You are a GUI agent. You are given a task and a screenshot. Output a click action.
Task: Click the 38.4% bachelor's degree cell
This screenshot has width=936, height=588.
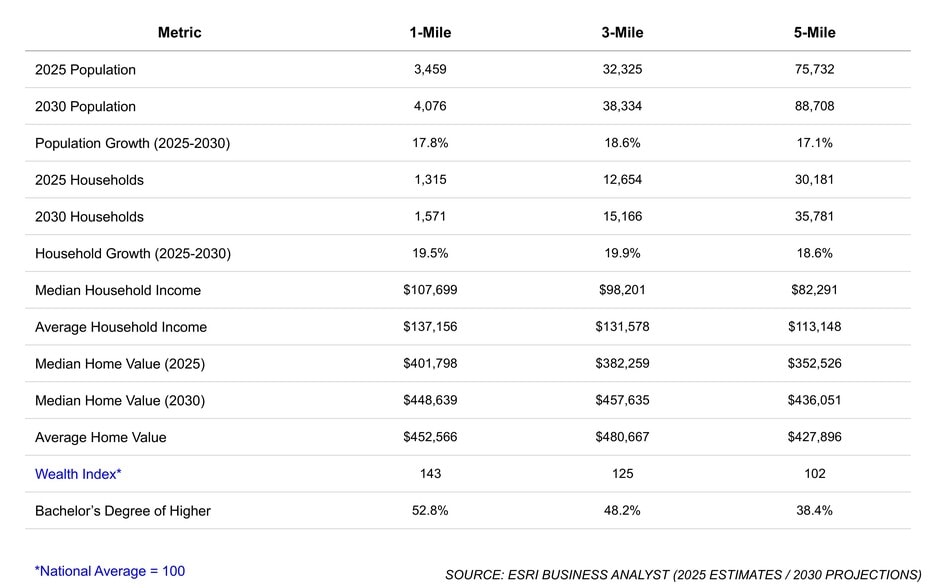point(814,510)
